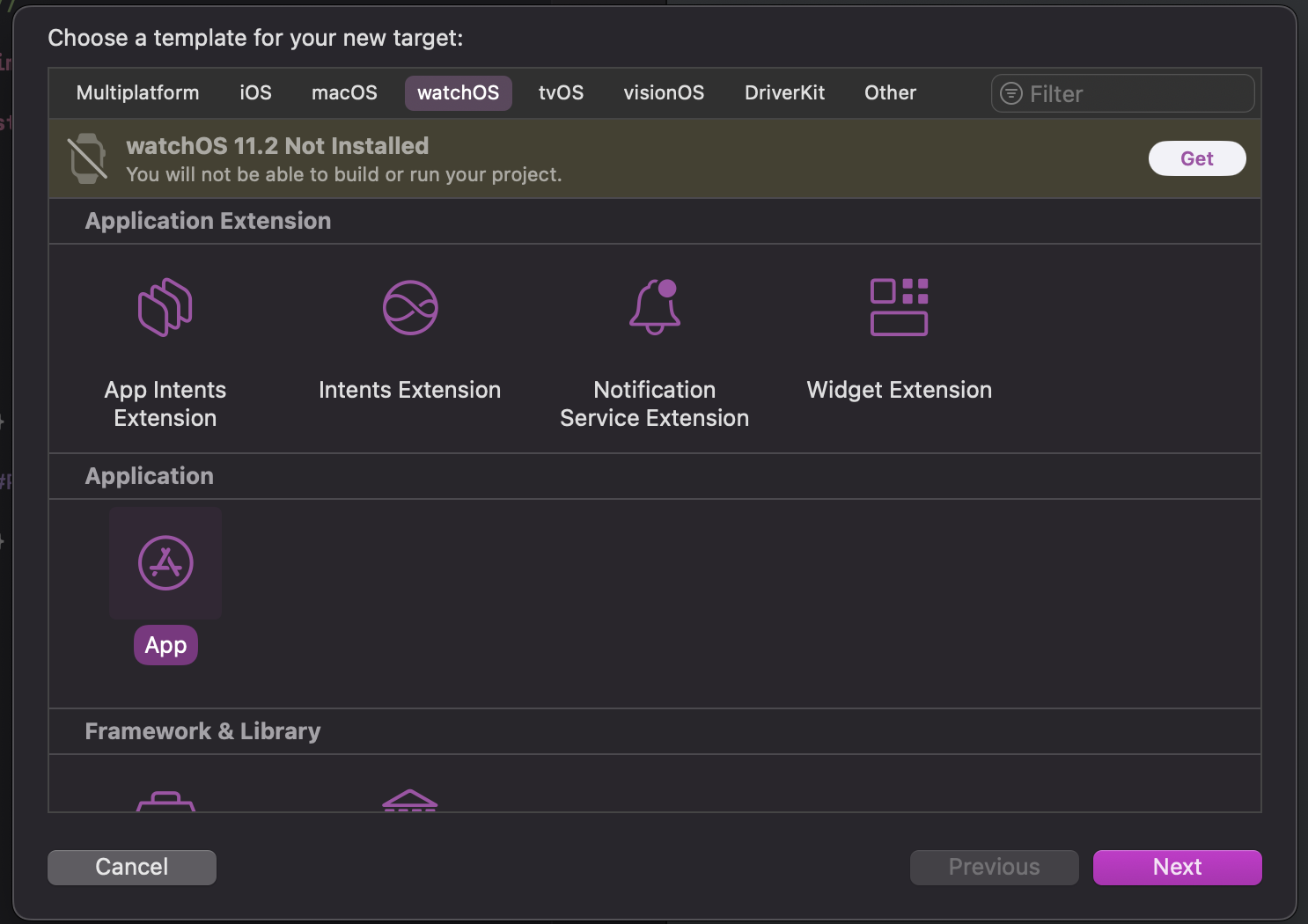Click the App Intents Extension label
Screen dimensions: 1308x924
pos(165,404)
